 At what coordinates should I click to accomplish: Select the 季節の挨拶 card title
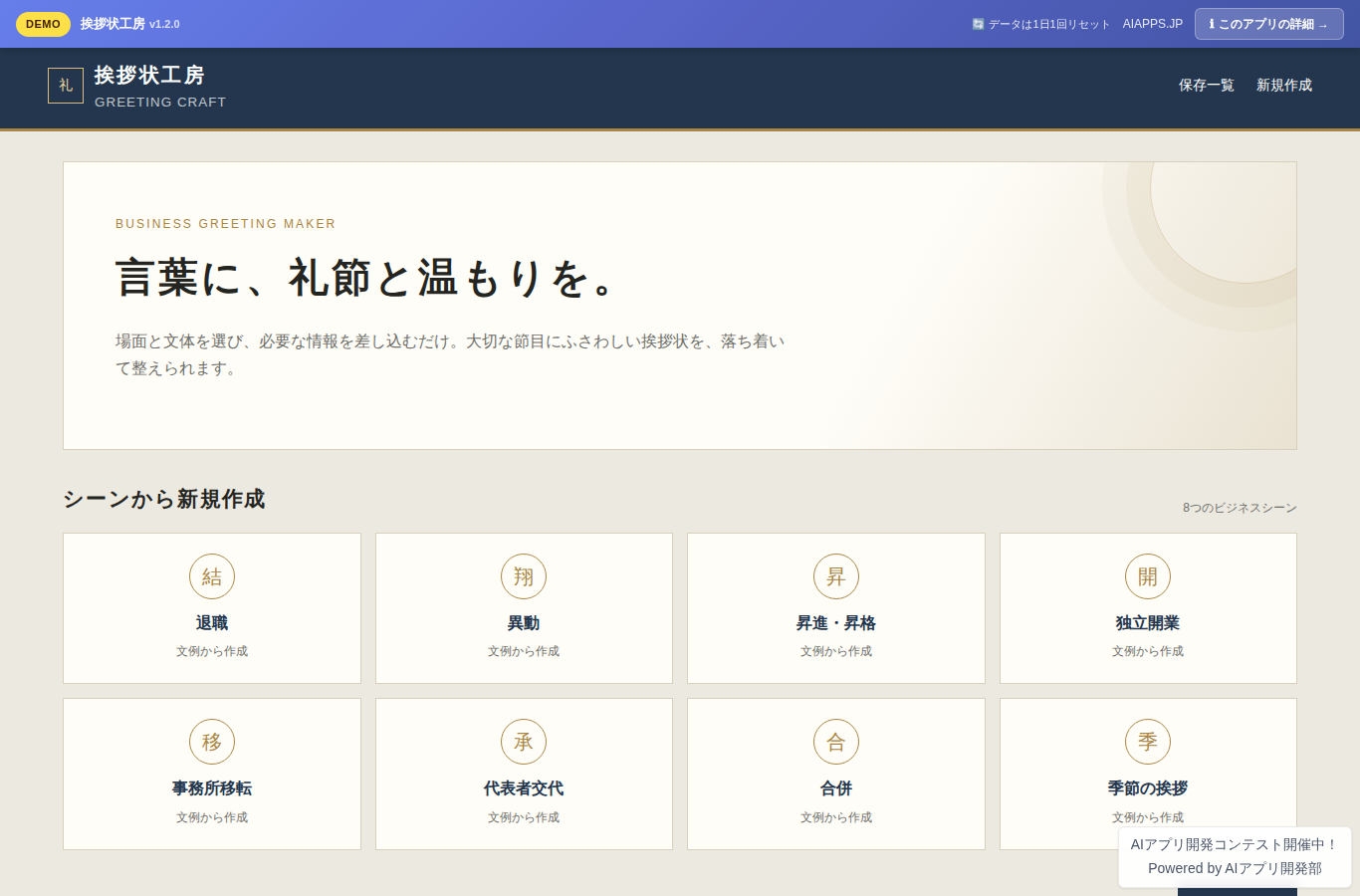point(1148,788)
